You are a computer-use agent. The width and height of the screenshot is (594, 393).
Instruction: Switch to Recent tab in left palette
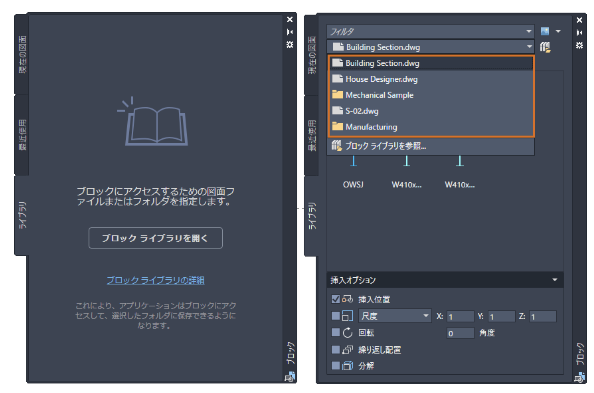[22, 135]
